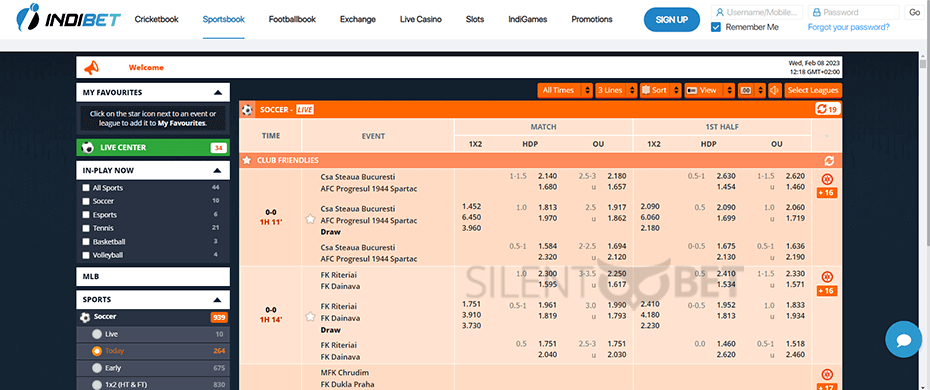
Task: Click Forgot your password link
Action: click(849, 27)
